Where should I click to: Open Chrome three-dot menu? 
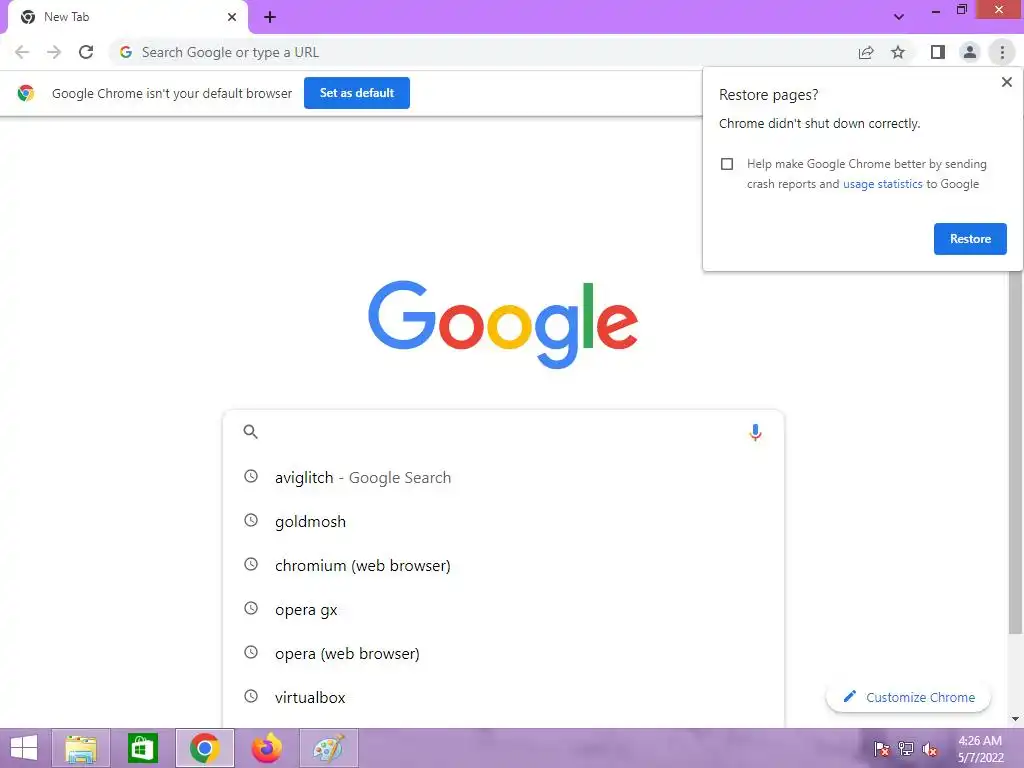coord(1002,52)
